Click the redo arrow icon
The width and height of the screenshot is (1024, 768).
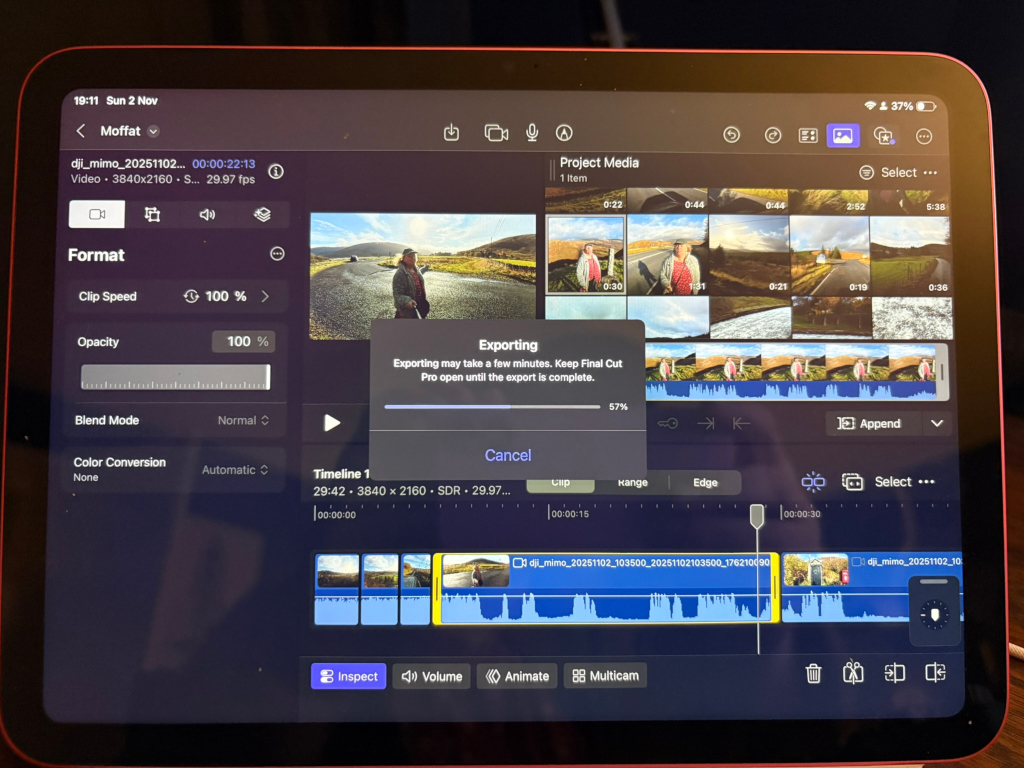click(x=772, y=135)
